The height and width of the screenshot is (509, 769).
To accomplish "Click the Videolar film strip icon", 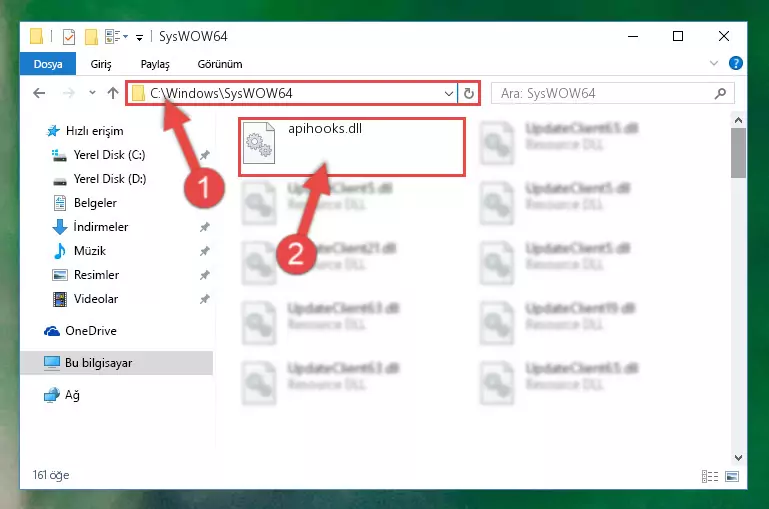I will (59, 299).
